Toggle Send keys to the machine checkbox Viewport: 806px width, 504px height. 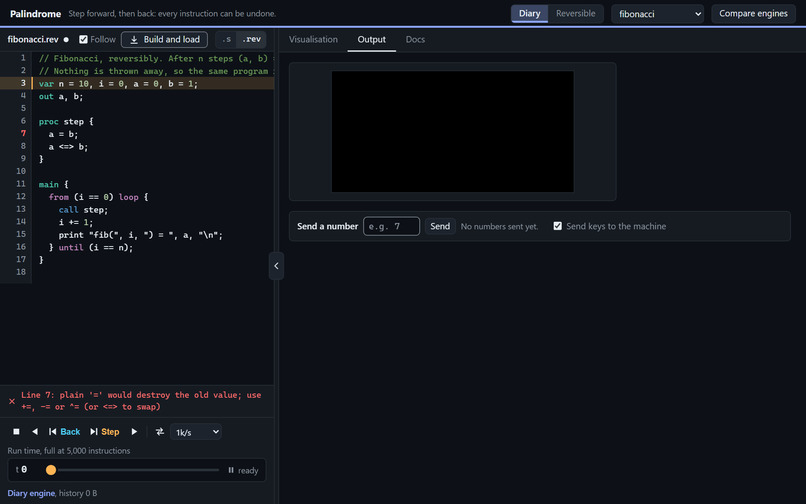pos(557,226)
